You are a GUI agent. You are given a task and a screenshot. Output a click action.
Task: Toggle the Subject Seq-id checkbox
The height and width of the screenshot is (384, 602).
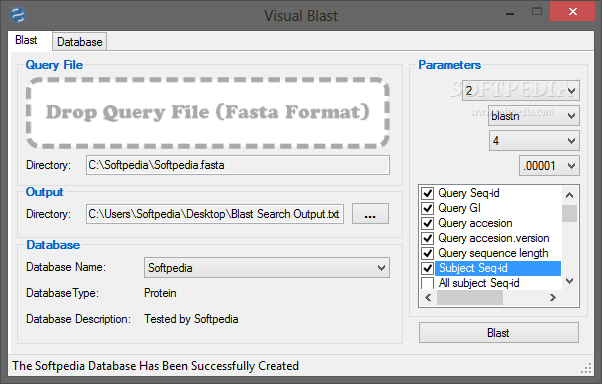[427, 268]
